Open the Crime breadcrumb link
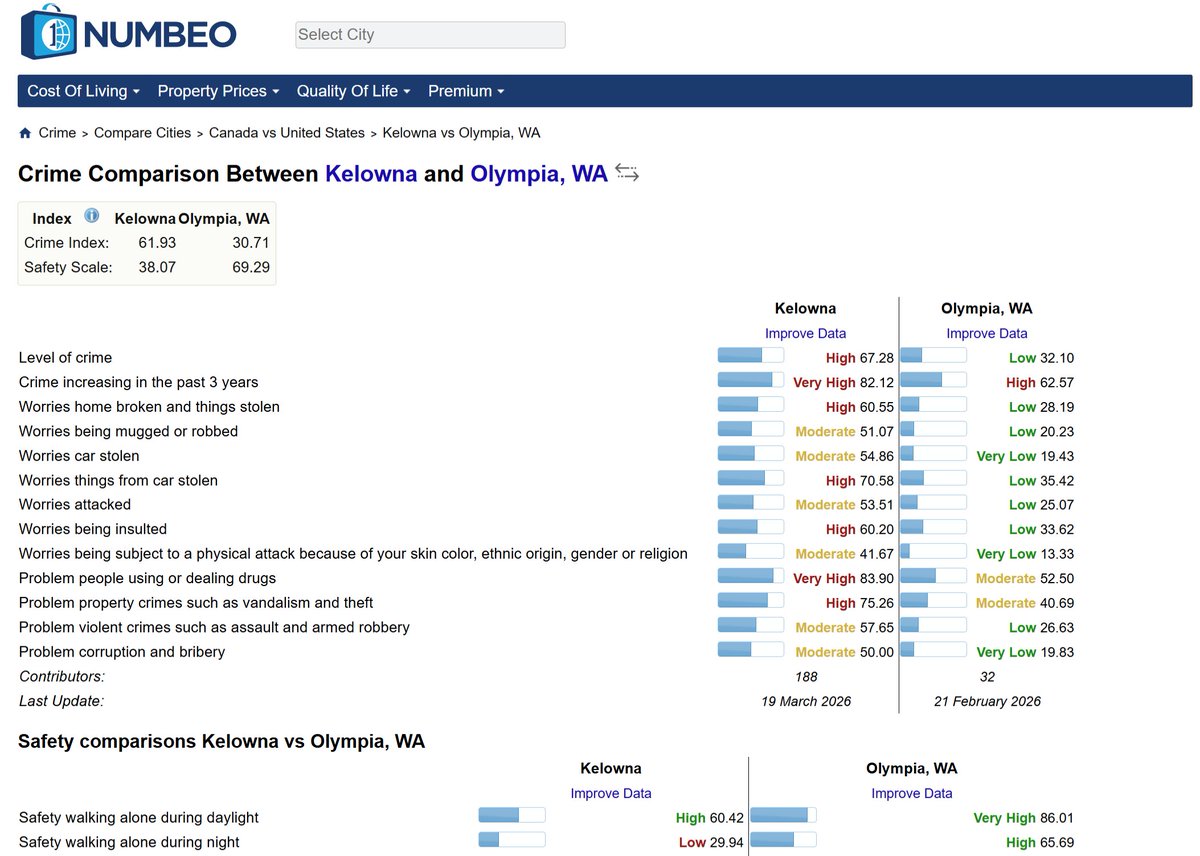The height and width of the screenshot is (856, 1200). tap(57, 133)
